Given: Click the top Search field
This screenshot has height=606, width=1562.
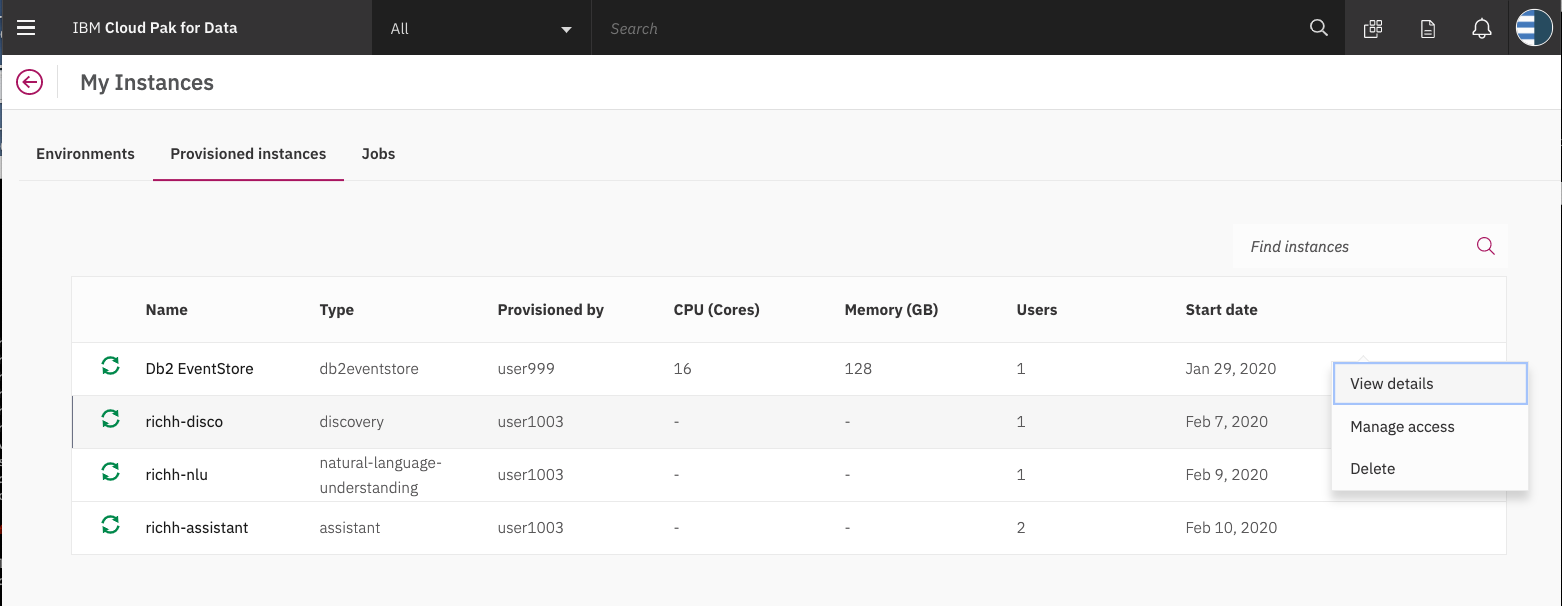Looking at the screenshot, I should 950,28.
